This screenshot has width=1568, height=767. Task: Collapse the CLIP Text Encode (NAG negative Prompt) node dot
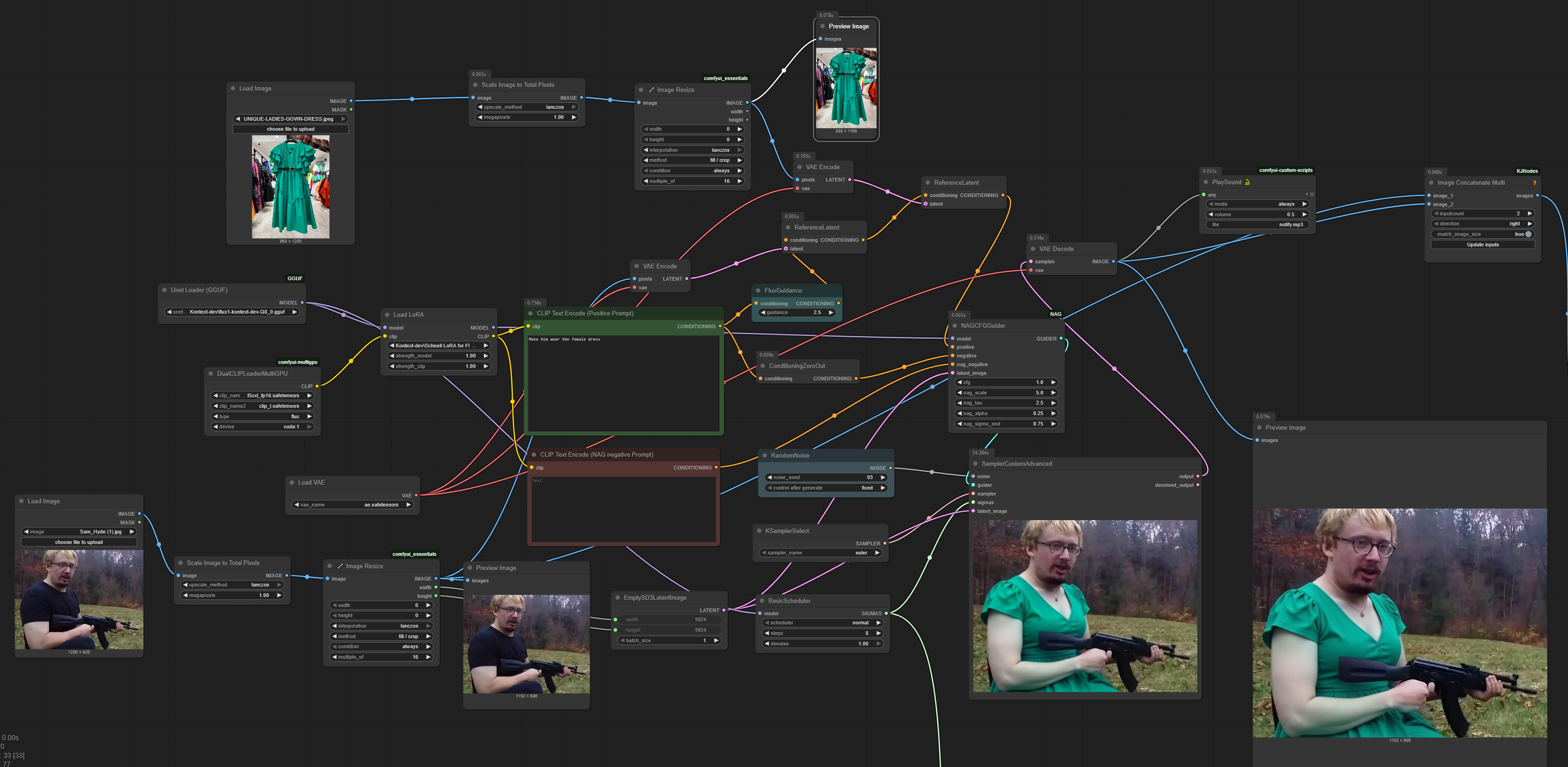tap(534, 455)
